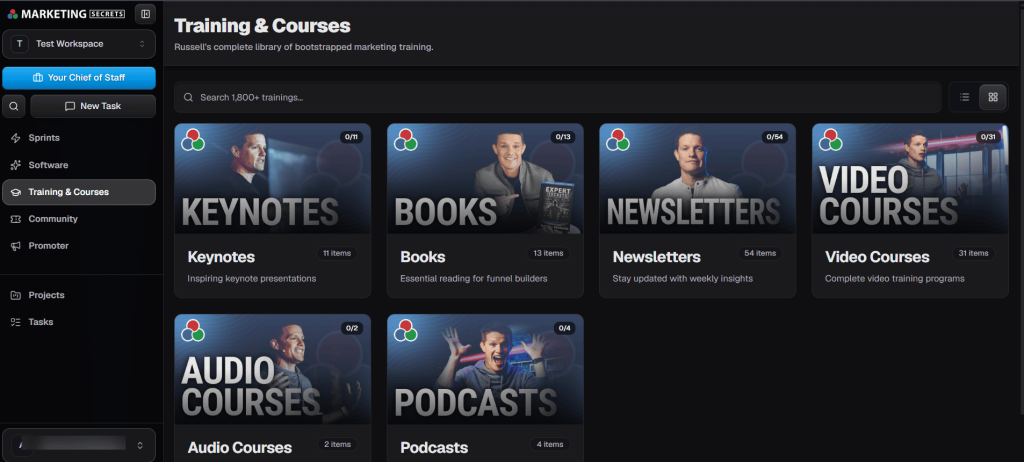Click the 0/54 progress badge on Newsletters
The width and height of the screenshot is (1024, 462).
(775, 137)
